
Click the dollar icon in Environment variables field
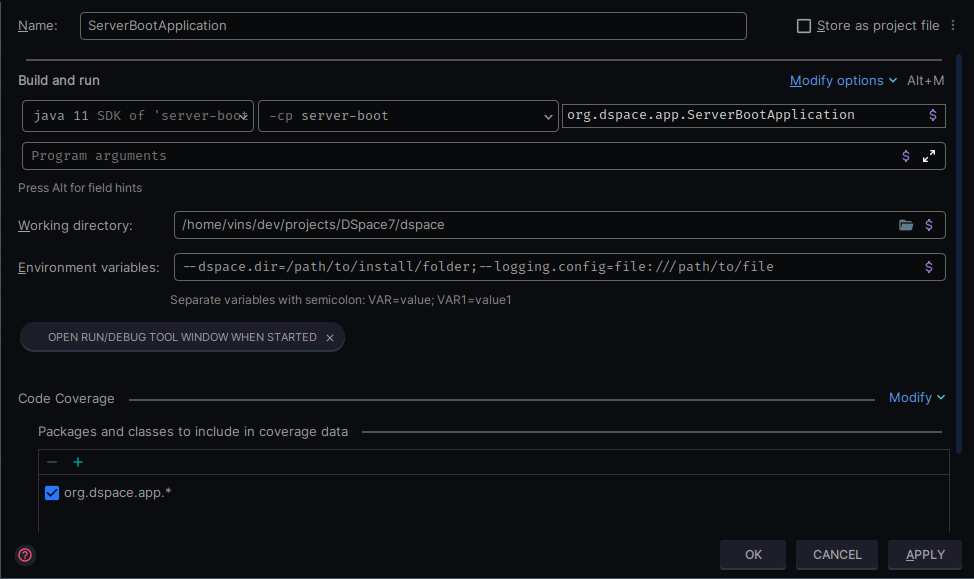coord(929,267)
